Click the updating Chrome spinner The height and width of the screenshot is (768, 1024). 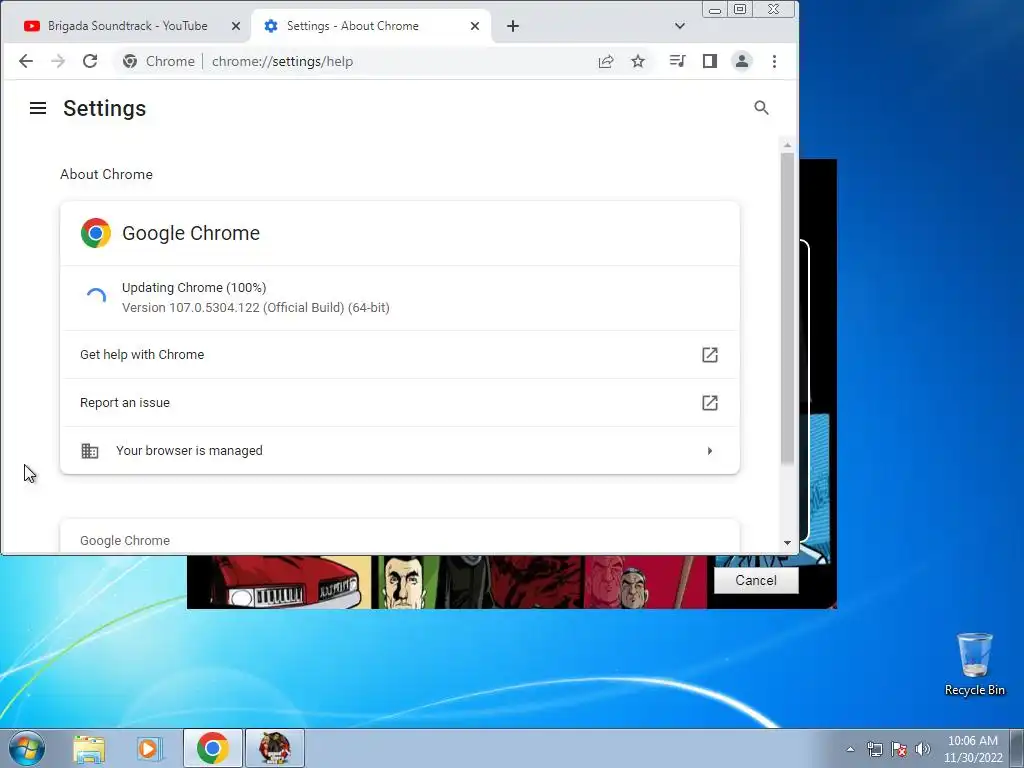(96, 297)
